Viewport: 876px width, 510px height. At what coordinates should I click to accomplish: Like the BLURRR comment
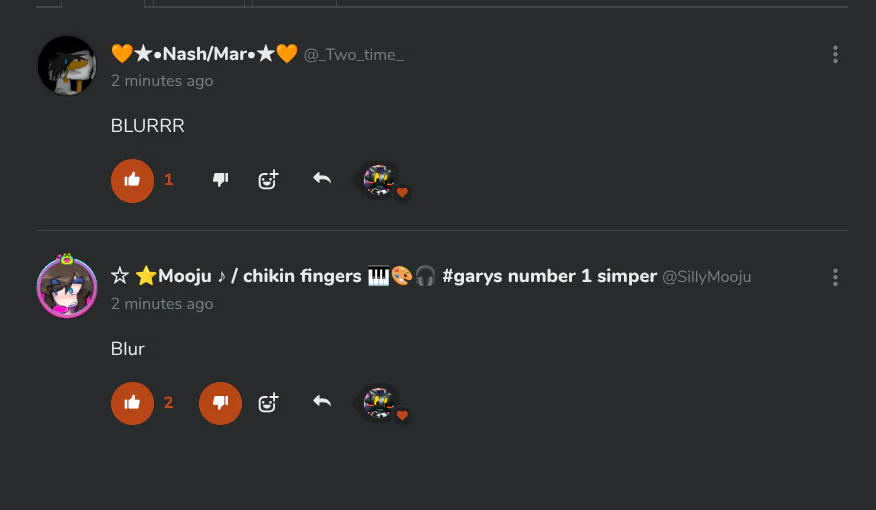point(132,180)
